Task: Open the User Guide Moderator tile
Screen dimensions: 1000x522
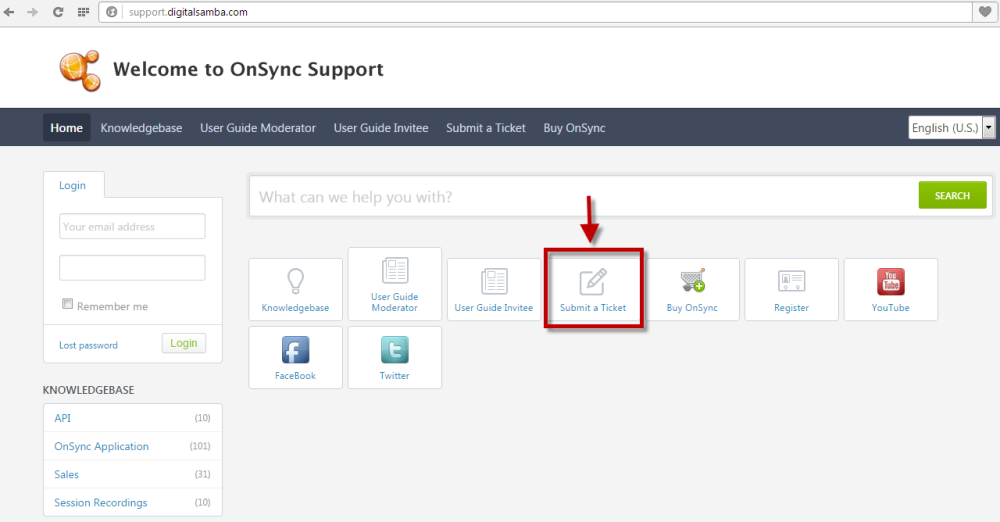Action: point(395,284)
